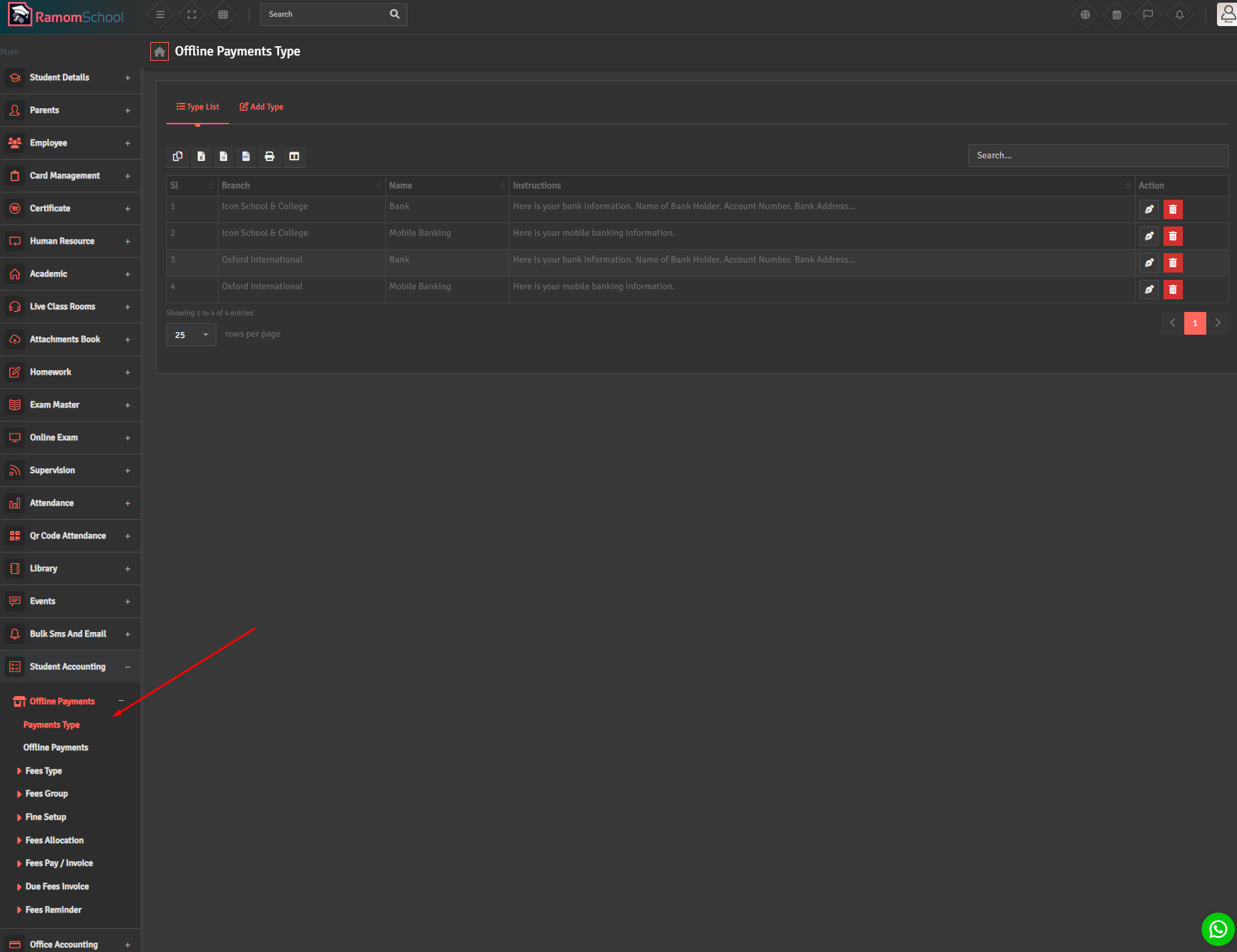Expand Office Accounting menu
The width and height of the screenshot is (1237, 952).
coord(70,944)
